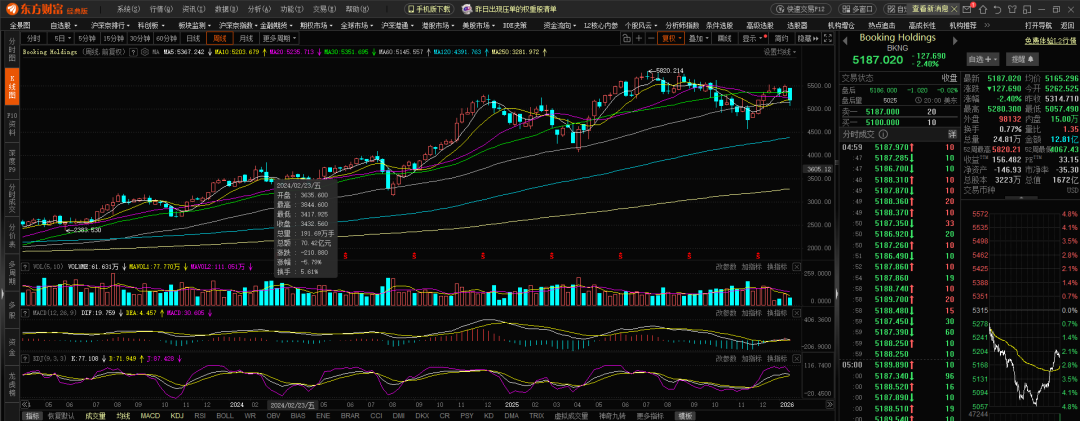Open 系统 menu

point(128,9)
